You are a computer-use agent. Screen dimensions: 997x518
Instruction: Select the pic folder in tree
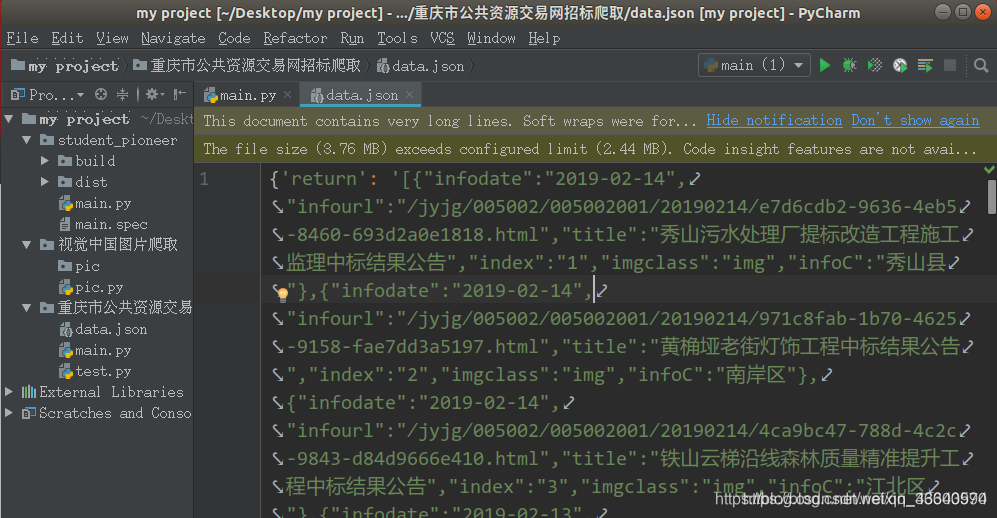click(x=79, y=266)
